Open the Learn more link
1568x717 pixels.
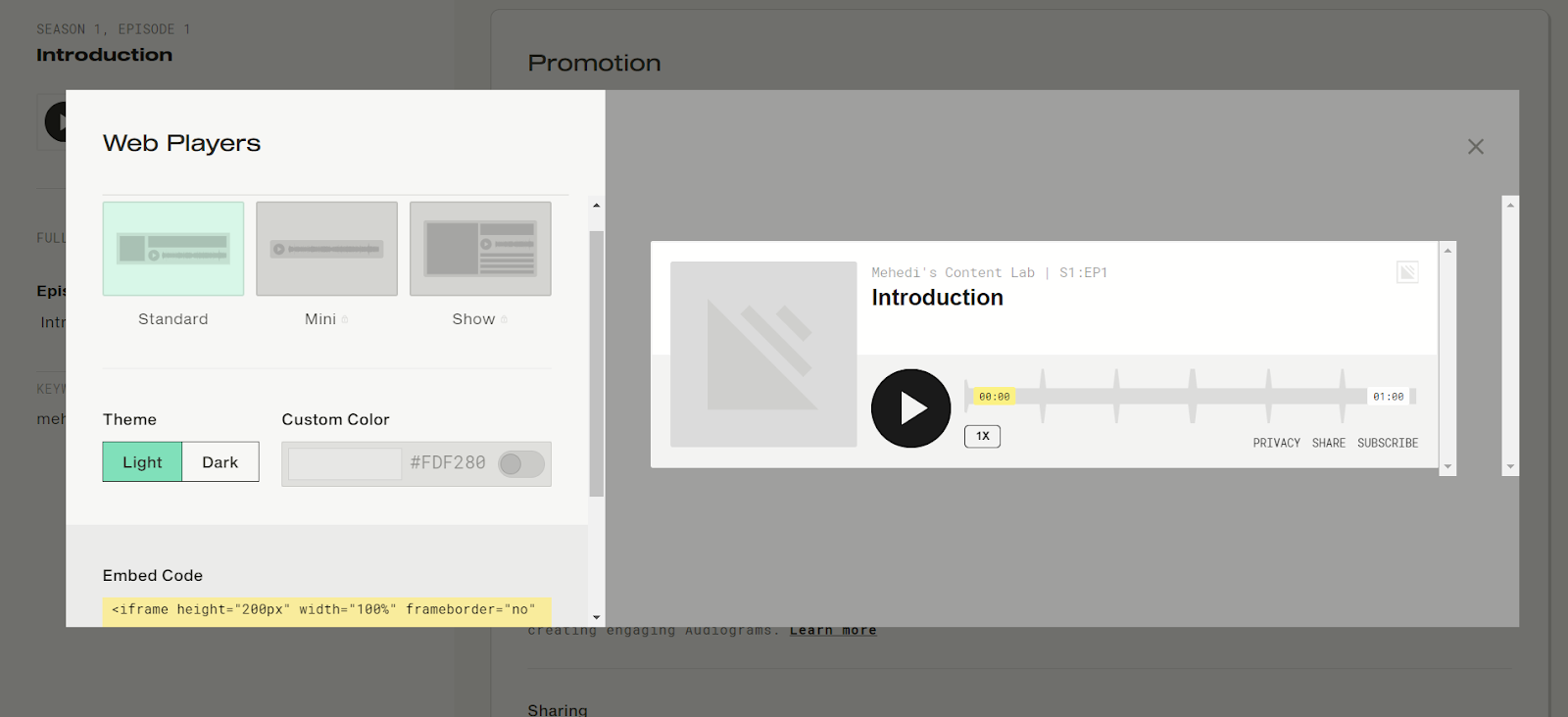pos(833,630)
